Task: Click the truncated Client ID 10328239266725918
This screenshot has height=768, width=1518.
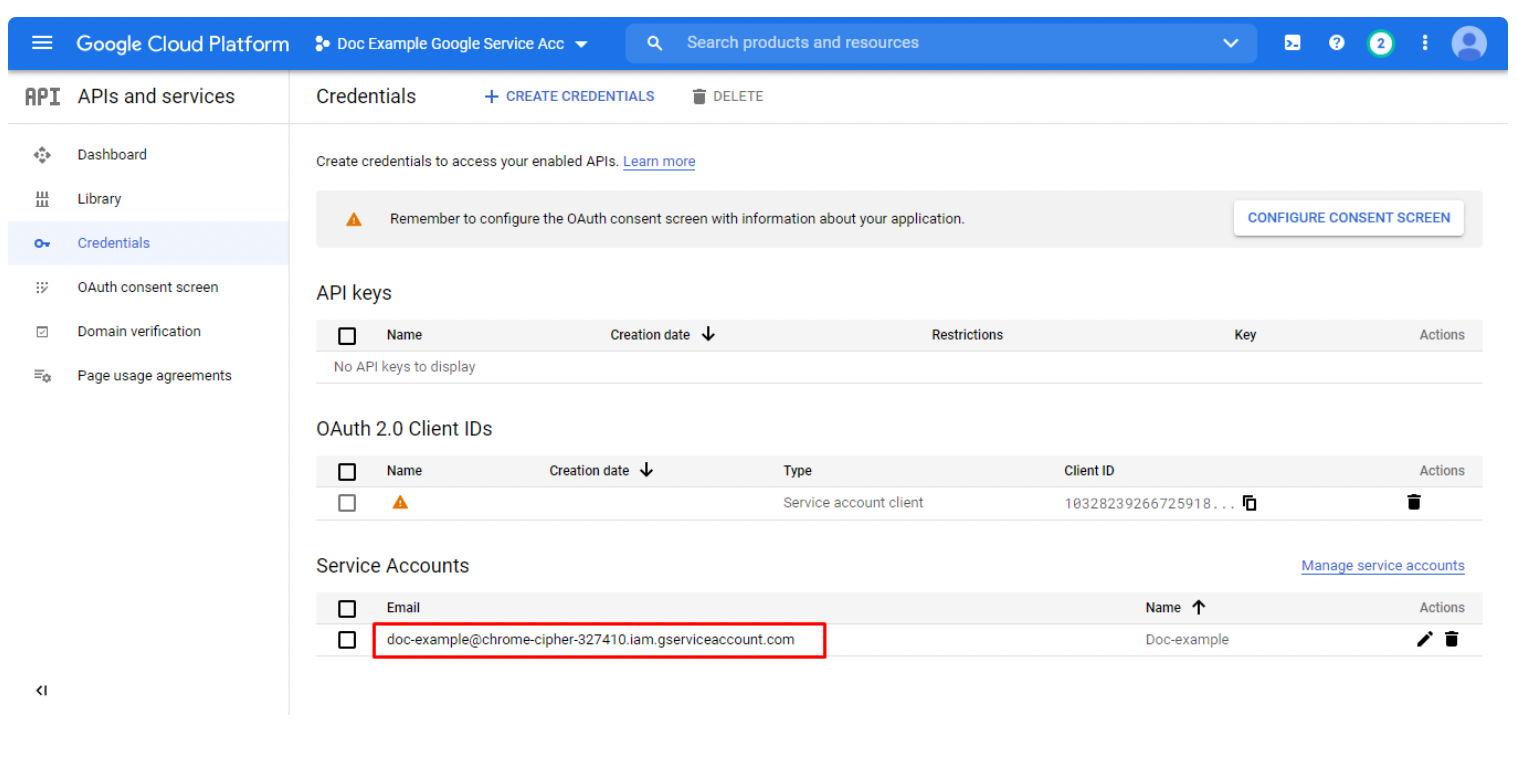Action: click(1150, 503)
